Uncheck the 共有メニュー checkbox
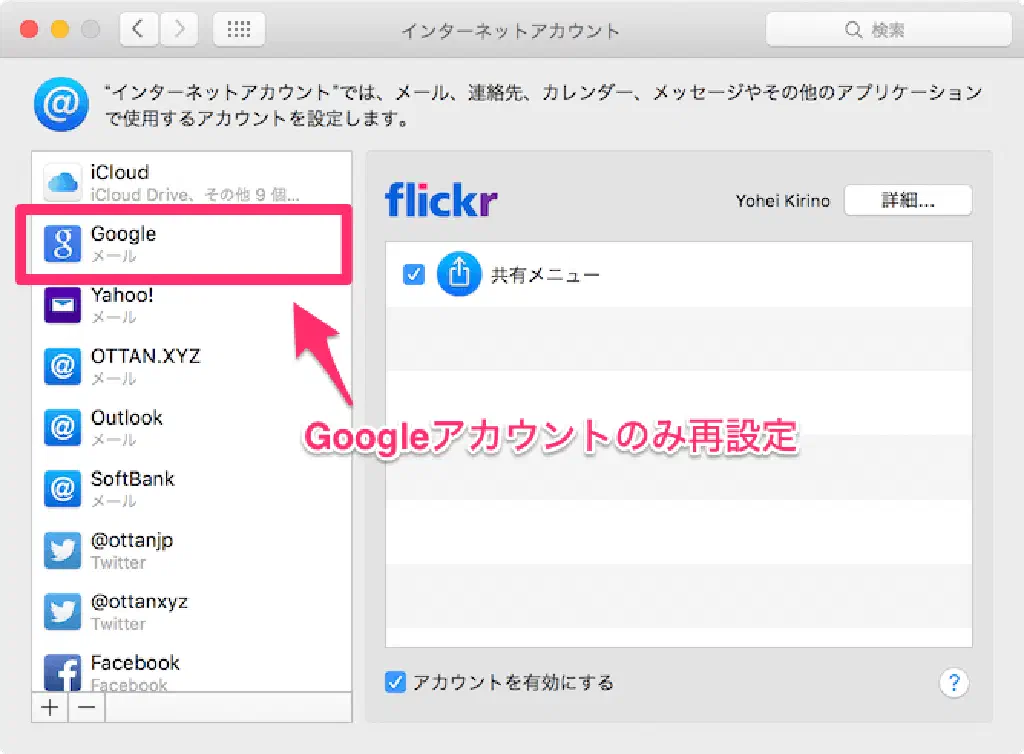This screenshot has width=1024, height=754. [413, 275]
